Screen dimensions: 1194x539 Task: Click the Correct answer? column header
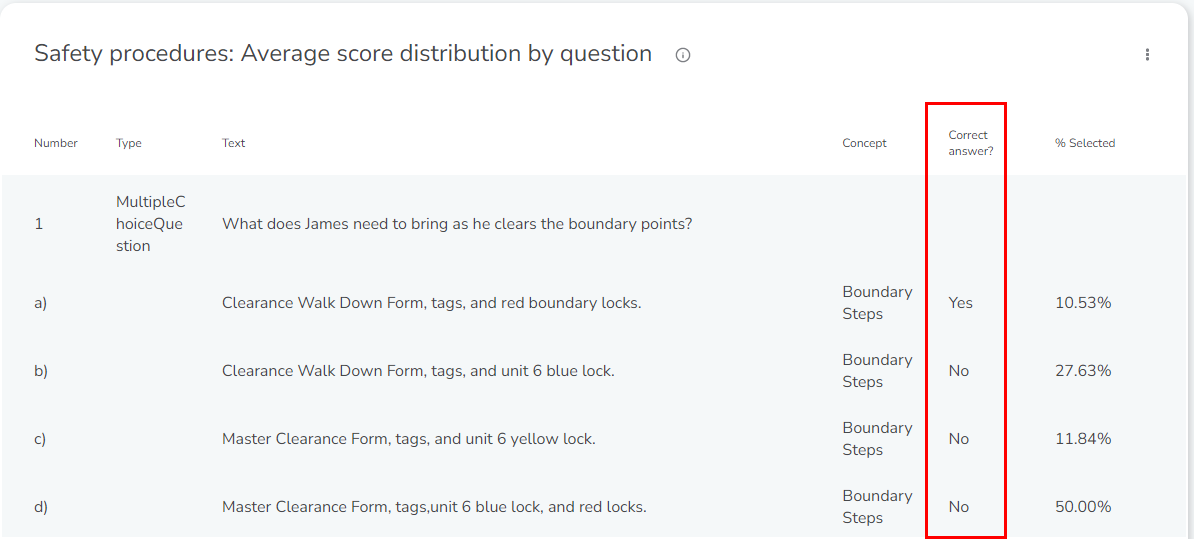[x=969, y=142]
